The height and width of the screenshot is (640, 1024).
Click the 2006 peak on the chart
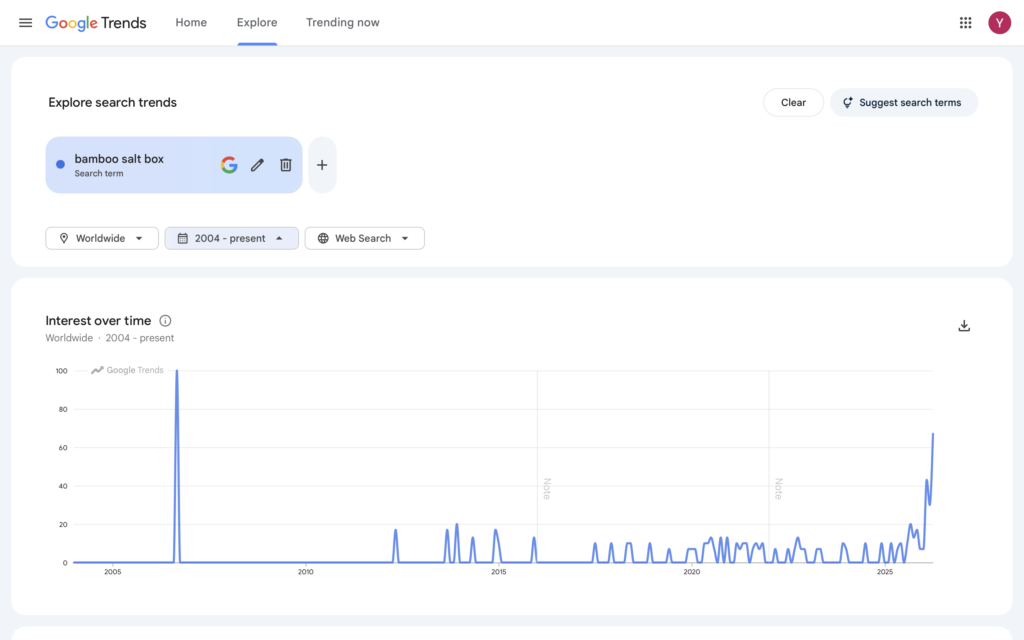click(177, 373)
